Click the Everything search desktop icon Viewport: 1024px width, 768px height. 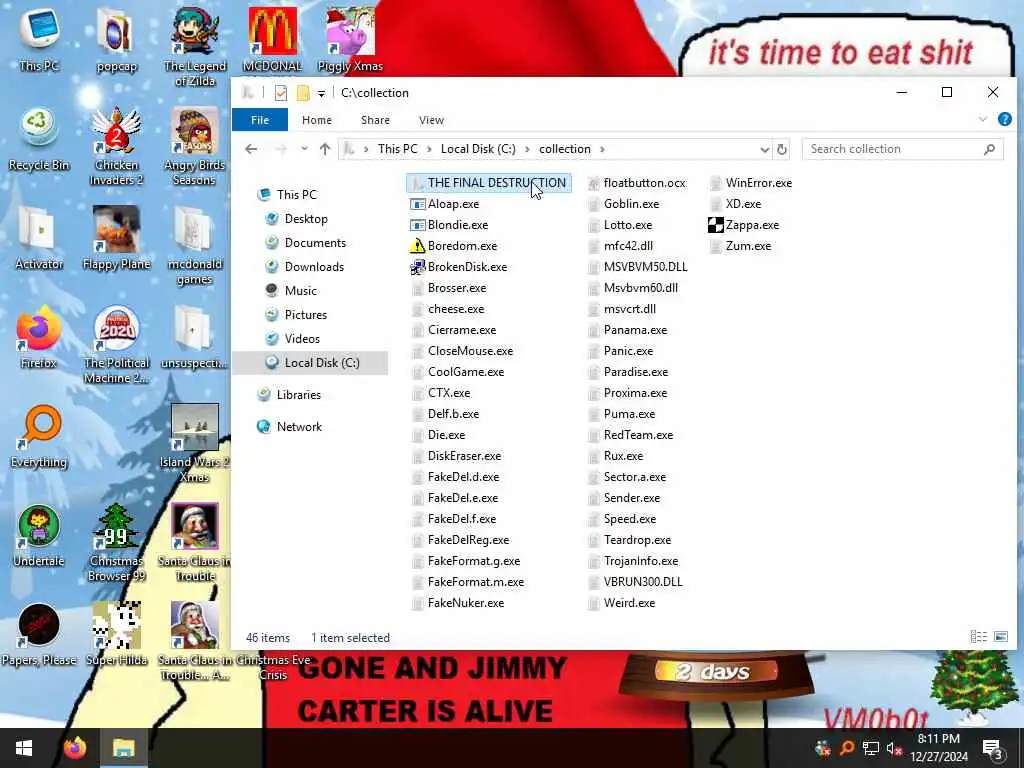coord(39,437)
